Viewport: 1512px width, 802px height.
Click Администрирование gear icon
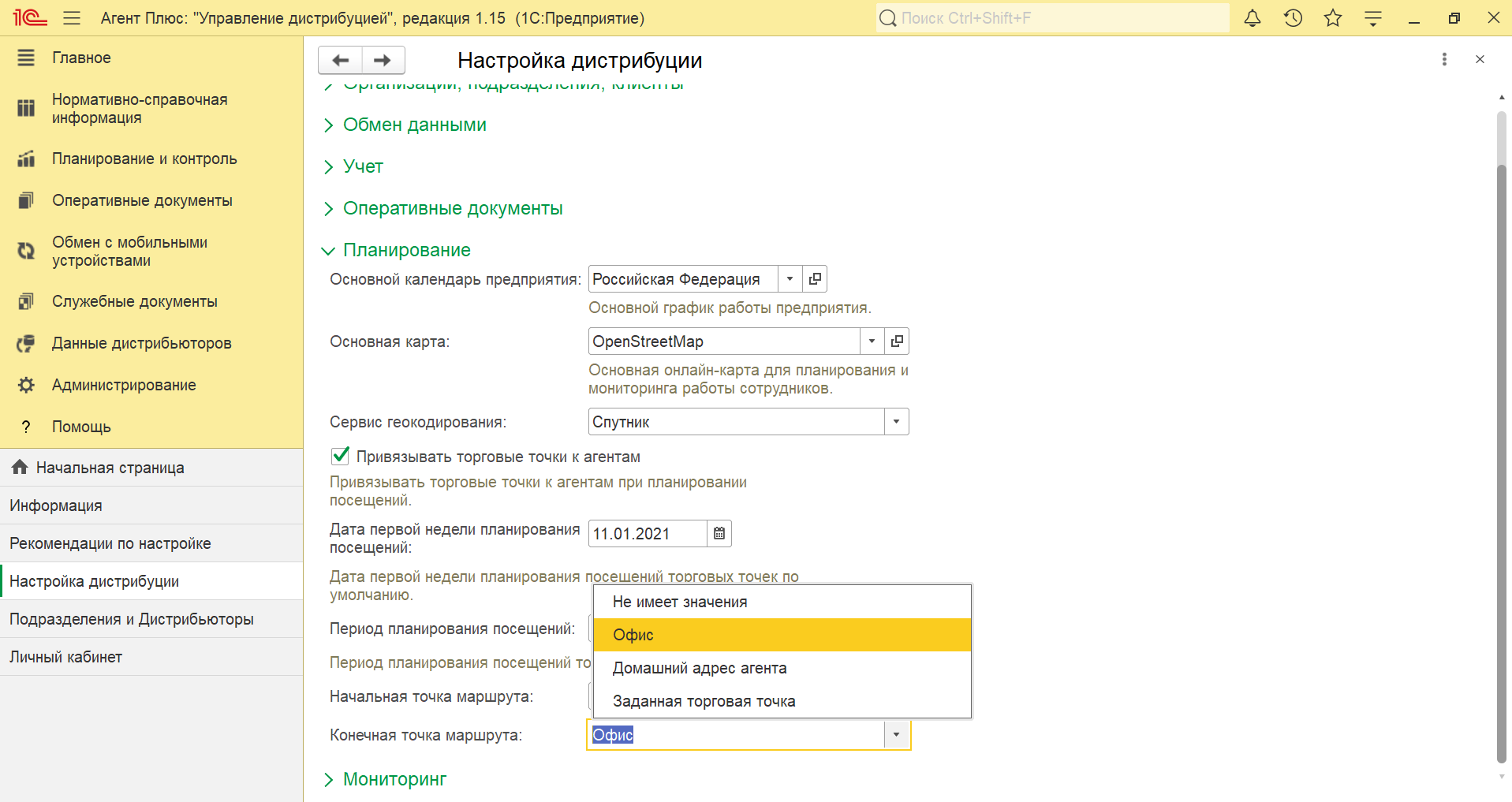(26, 385)
